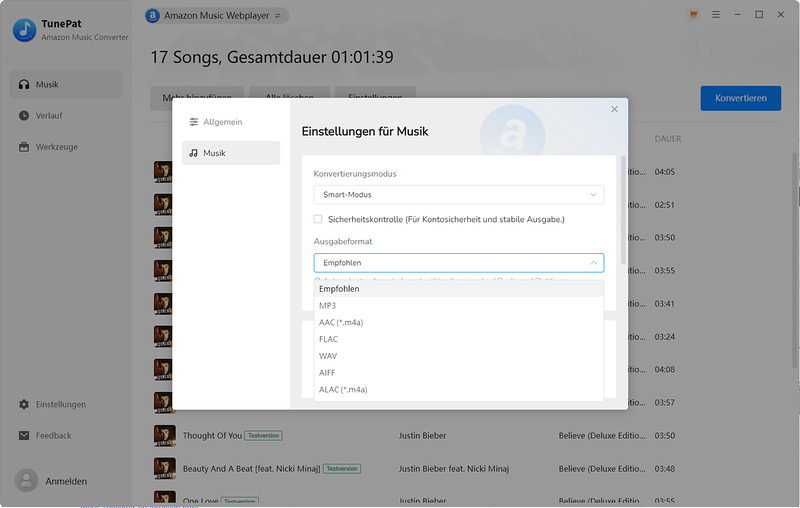Click the toolbox icon beside Werkzeuge
This screenshot has width=800, height=508.
[x=24, y=147]
